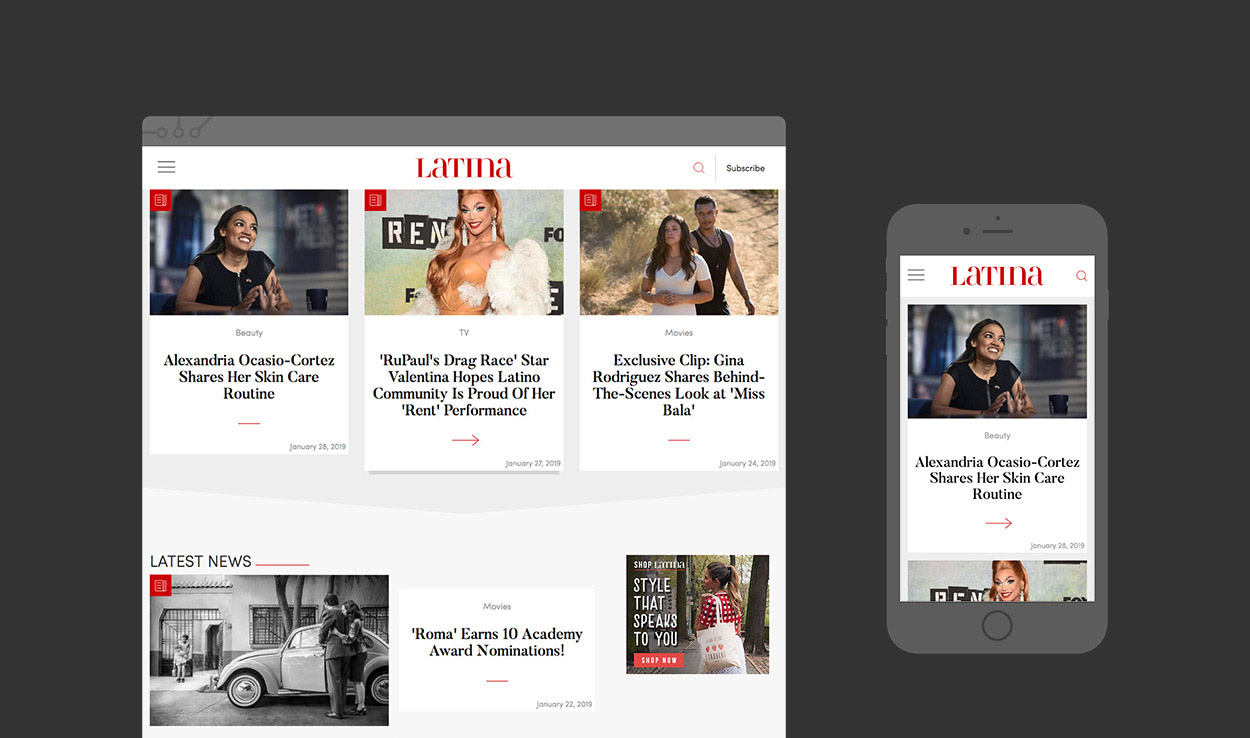Click red article badge on Roma photo
The width and height of the screenshot is (1250, 738).
[x=160, y=585]
